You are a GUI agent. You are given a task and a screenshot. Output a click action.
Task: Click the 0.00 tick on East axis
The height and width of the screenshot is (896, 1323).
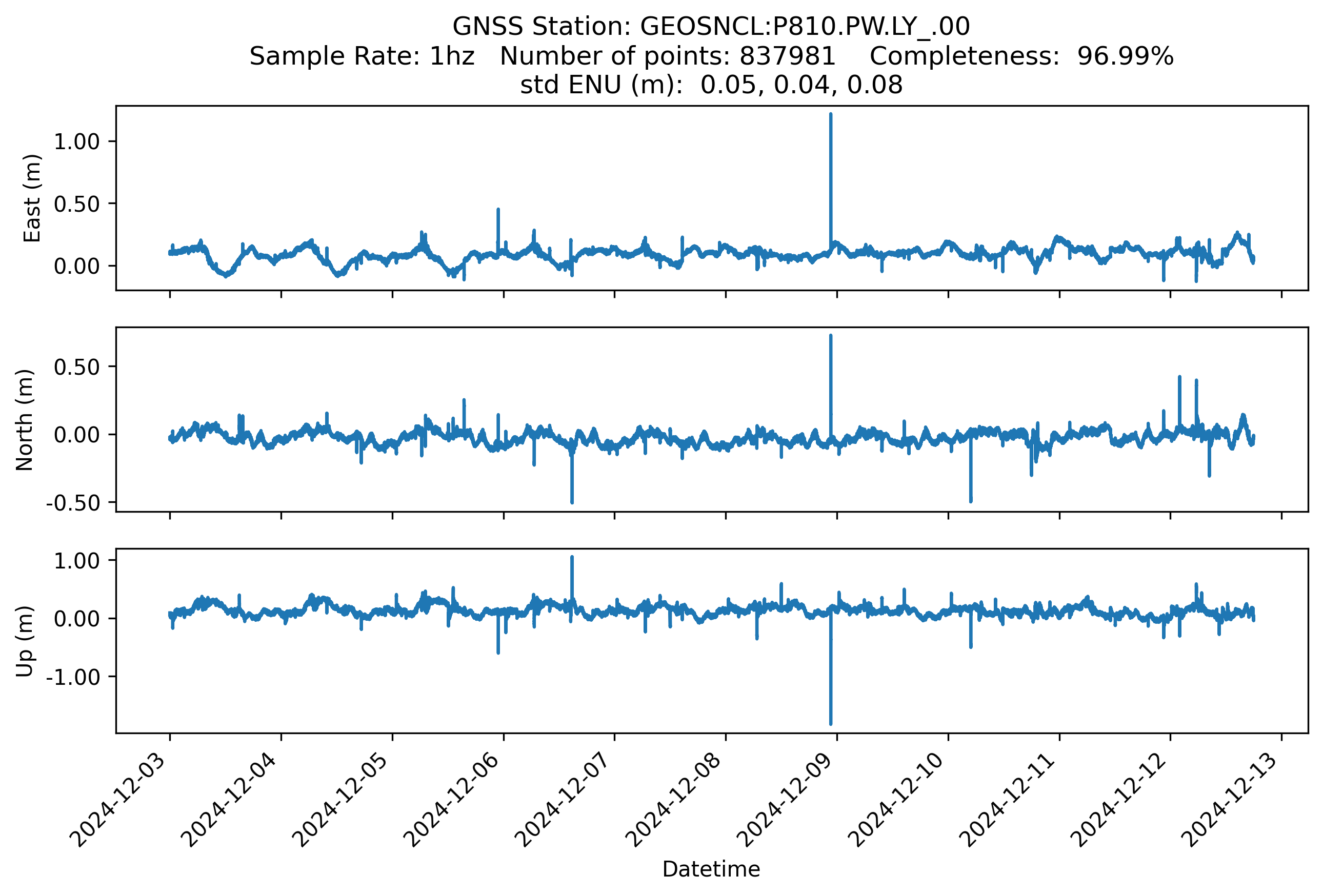point(77,266)
